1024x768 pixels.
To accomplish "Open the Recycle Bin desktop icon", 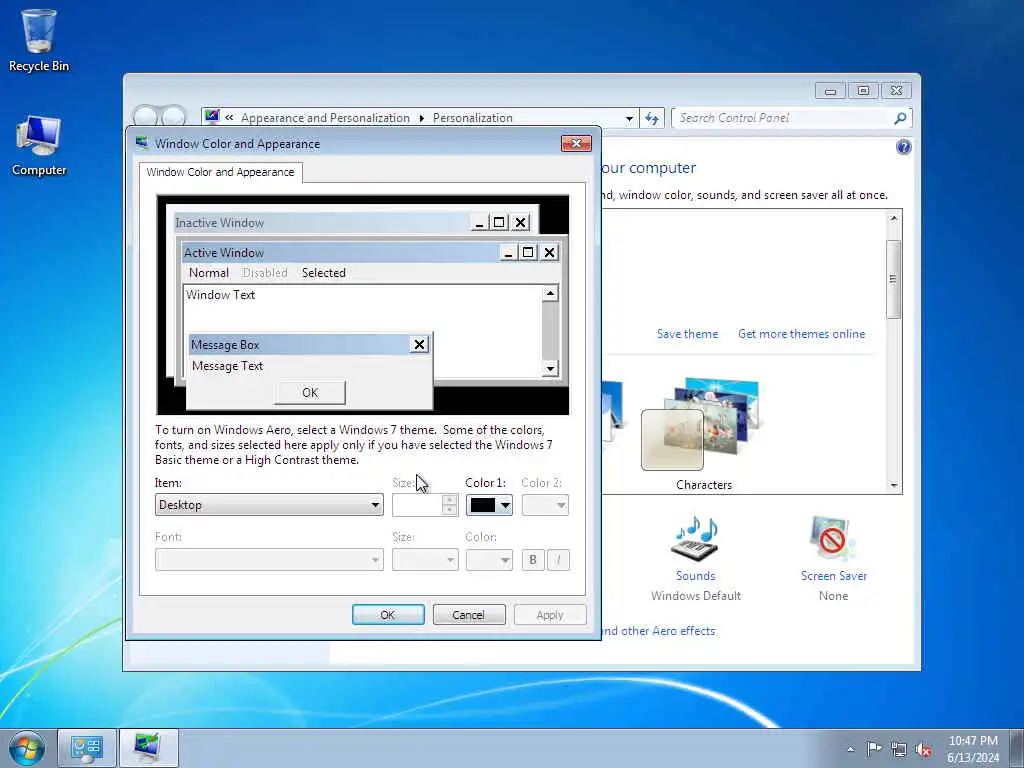I will (39, 40).
